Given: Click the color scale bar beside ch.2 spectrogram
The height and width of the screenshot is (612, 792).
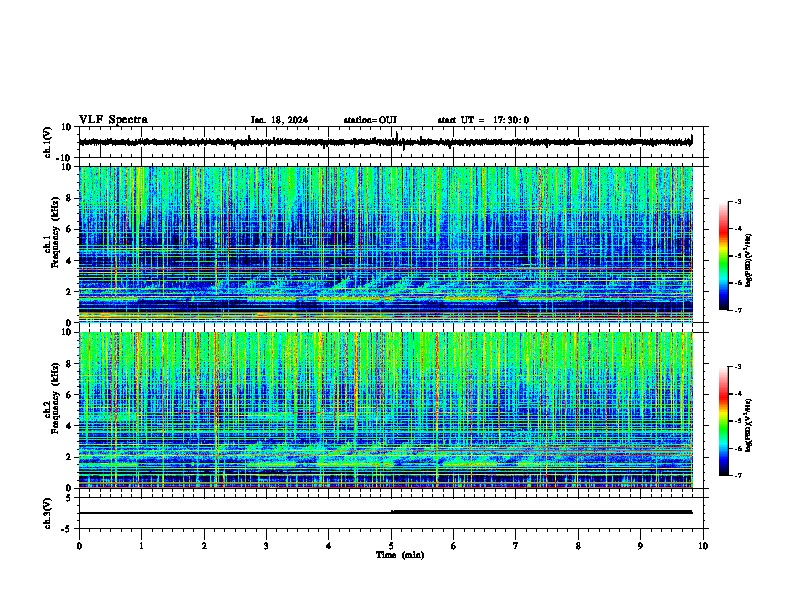Looking at the screenshot, I should click(x=724, y=421).
